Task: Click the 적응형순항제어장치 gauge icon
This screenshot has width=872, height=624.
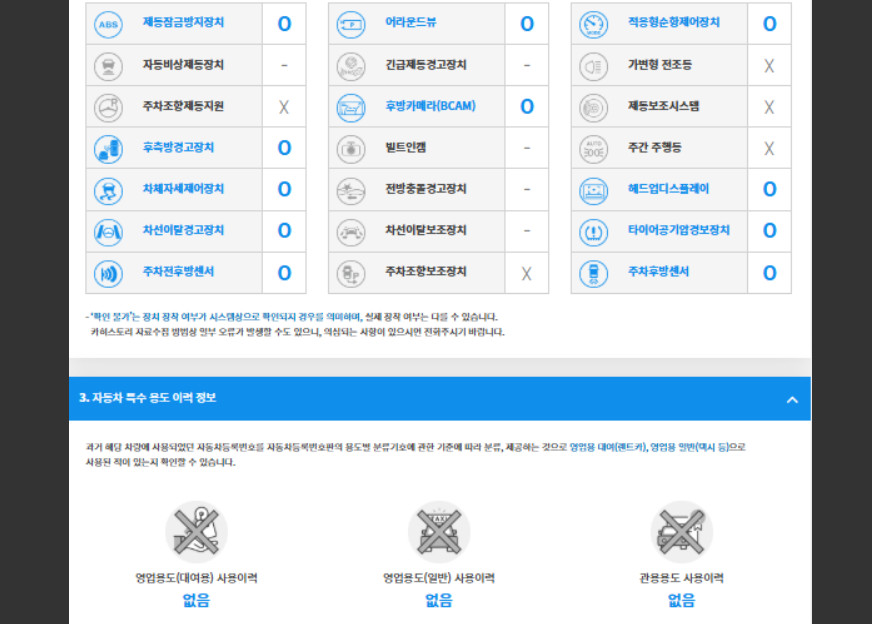Action: tap(593, 24)
